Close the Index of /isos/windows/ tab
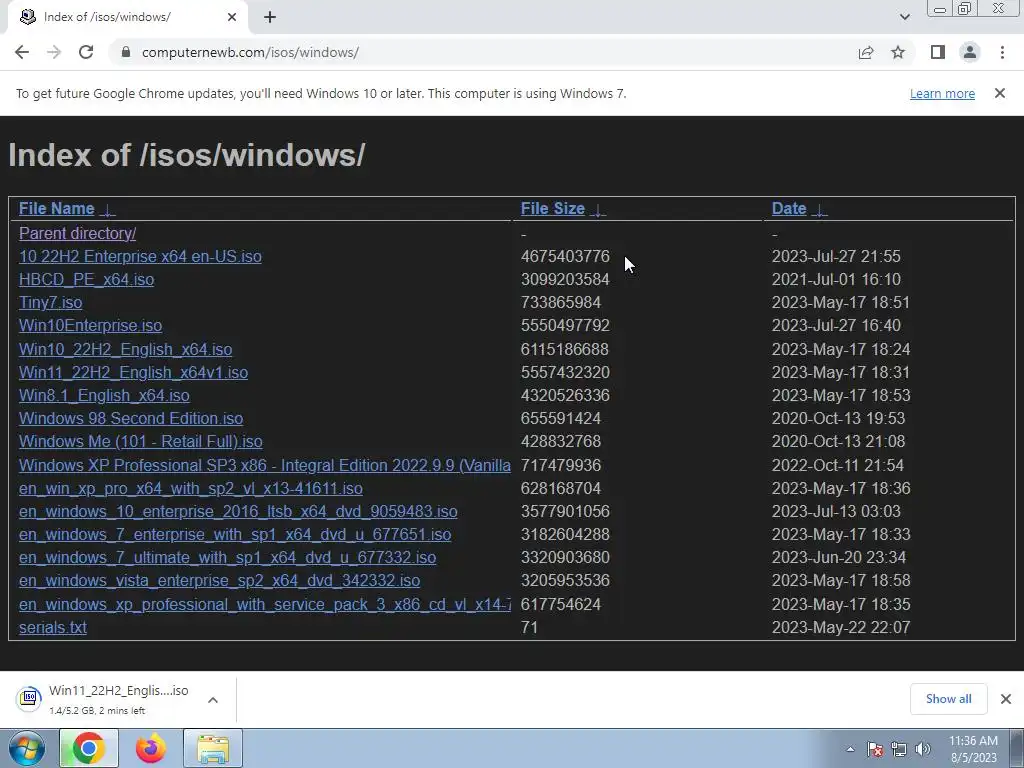1024x768 pixels. [232, 17]
